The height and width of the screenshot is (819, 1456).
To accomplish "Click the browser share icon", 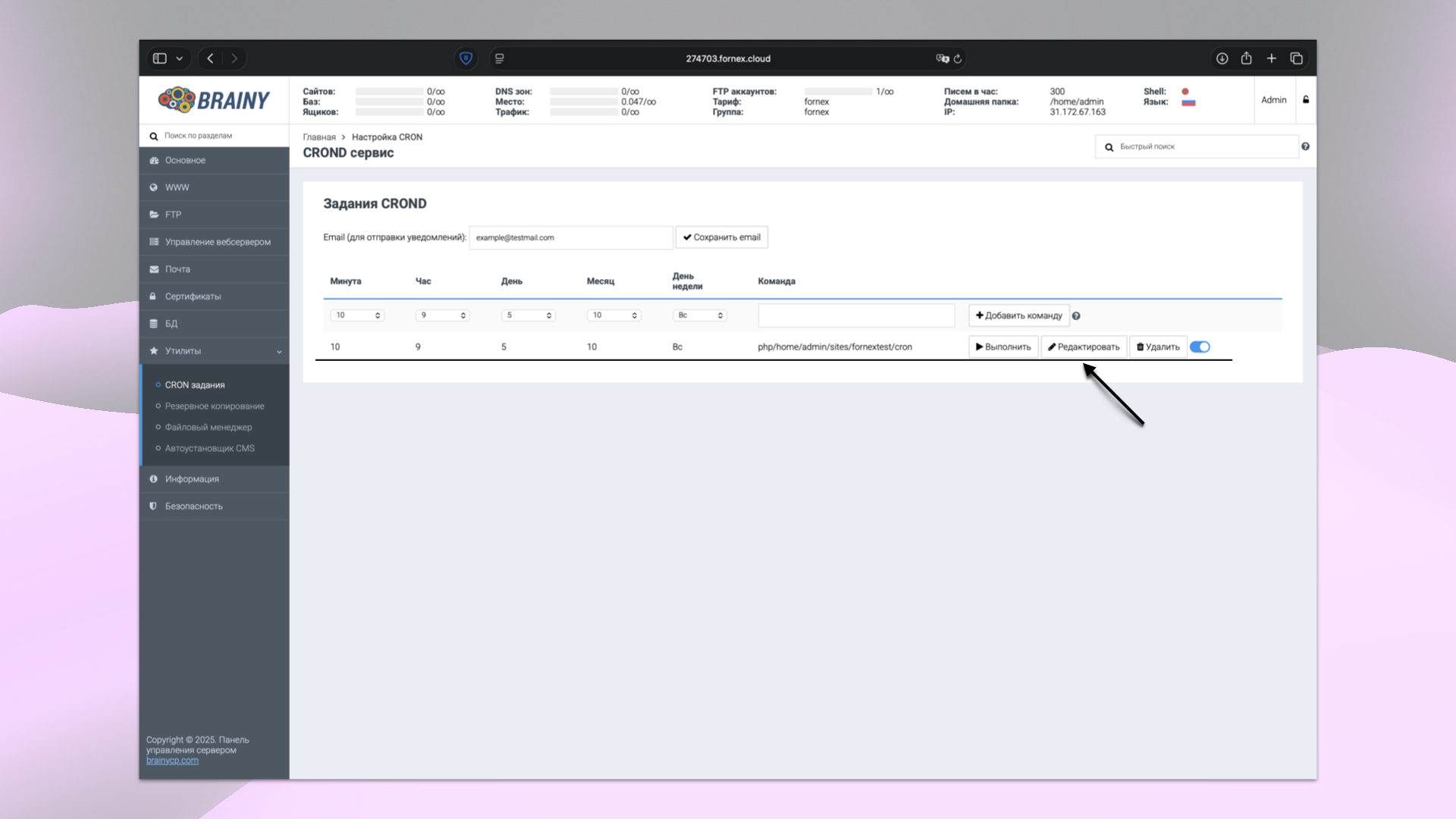I will (1246, 58).
